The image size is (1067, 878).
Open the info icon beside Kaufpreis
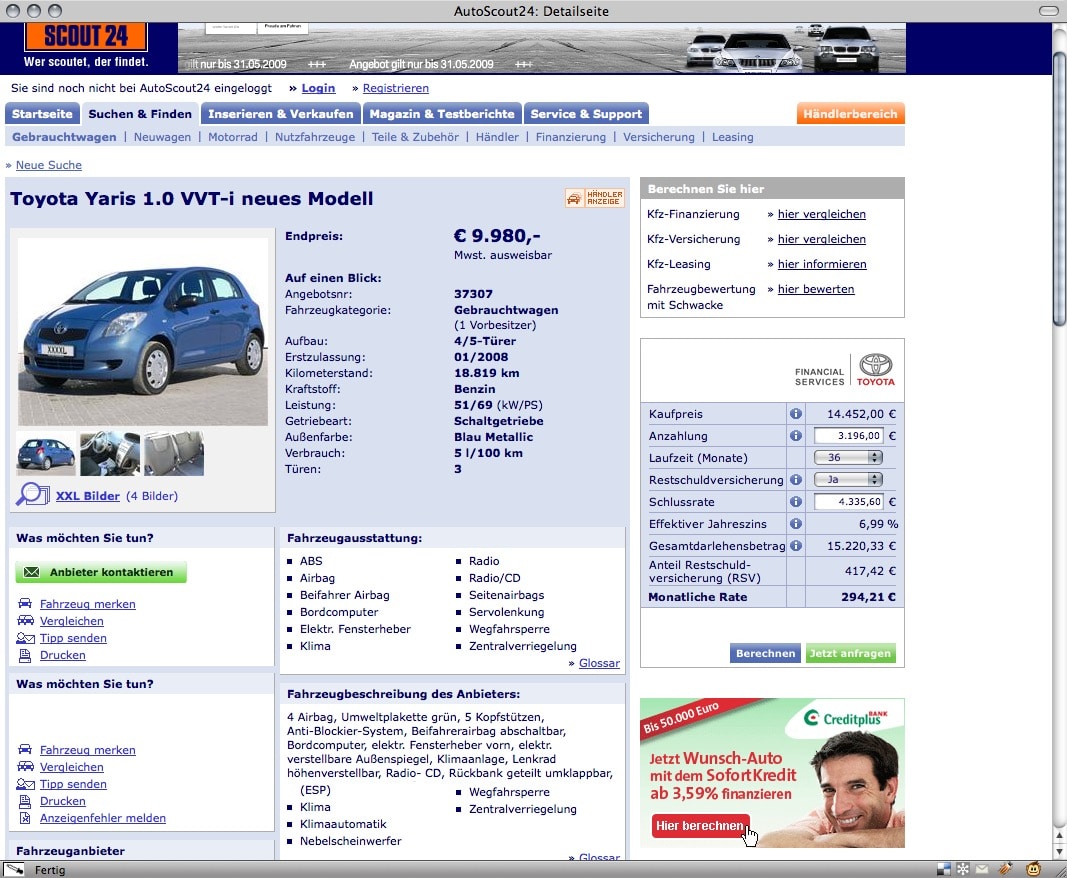[795, 414]
